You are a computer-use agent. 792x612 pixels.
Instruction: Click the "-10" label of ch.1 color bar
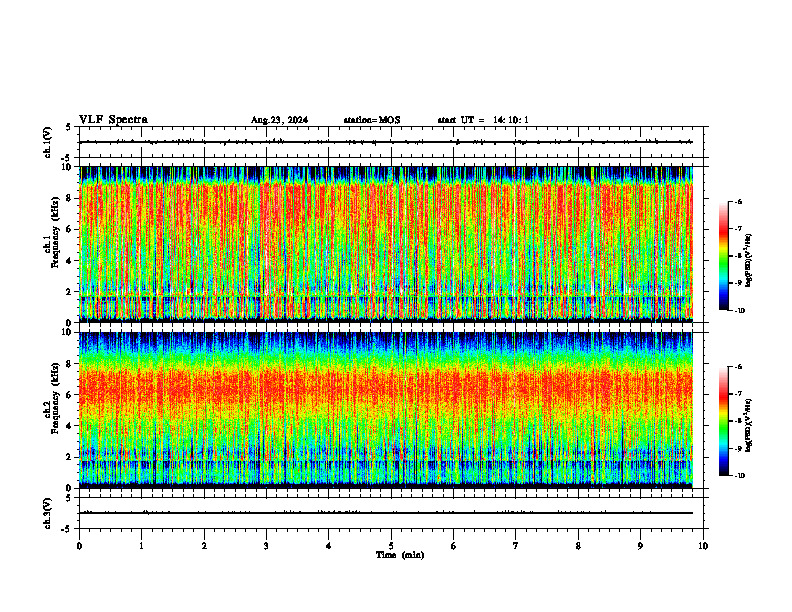(739, 311)
